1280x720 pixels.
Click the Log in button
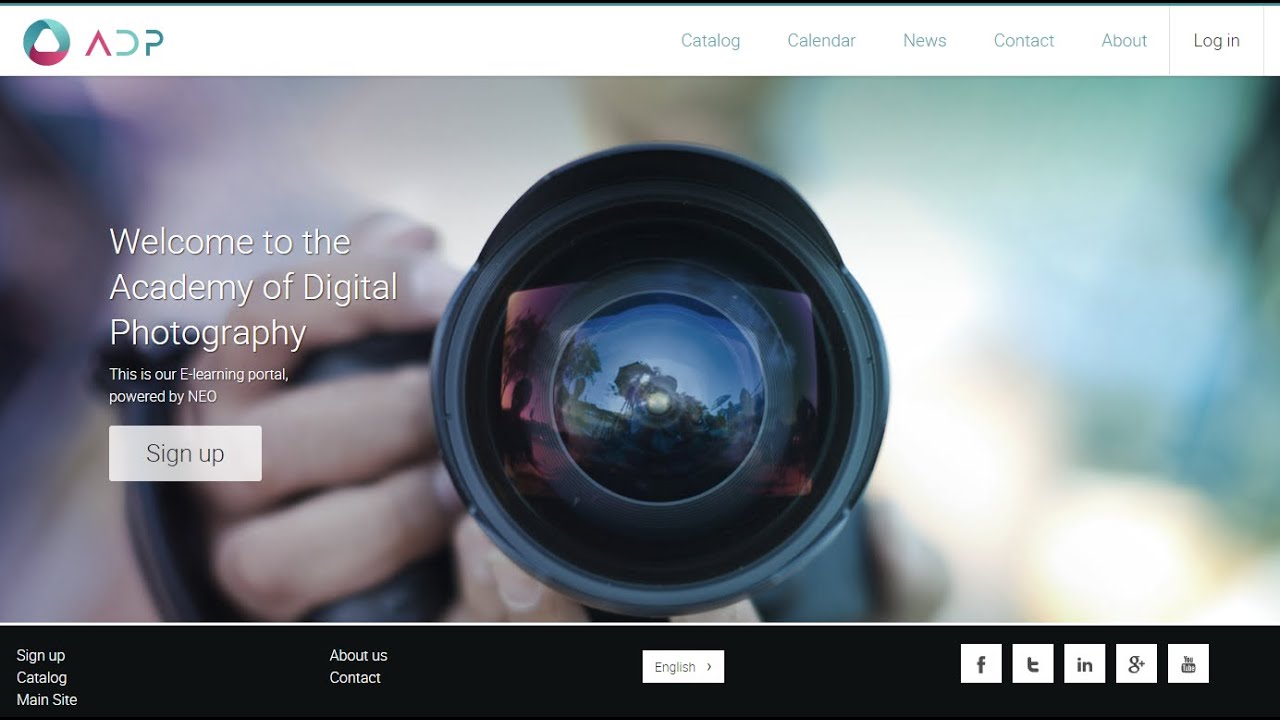[x=1216, y=41]
